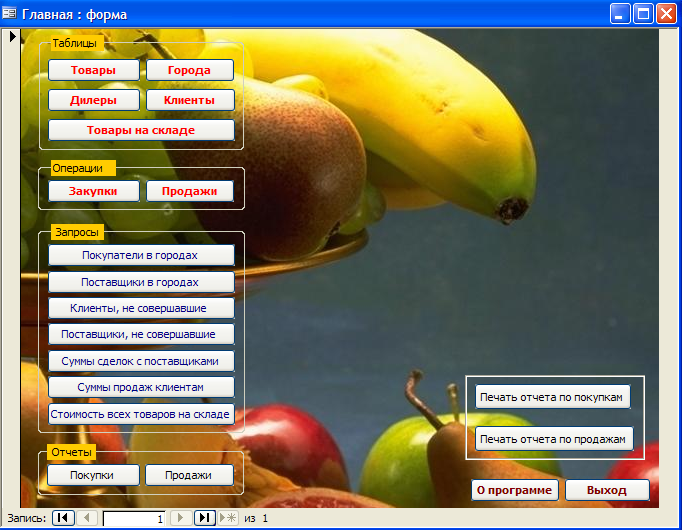The image size is (682, 530).
Task: Click the Выход button
Action: click(607, 490)
